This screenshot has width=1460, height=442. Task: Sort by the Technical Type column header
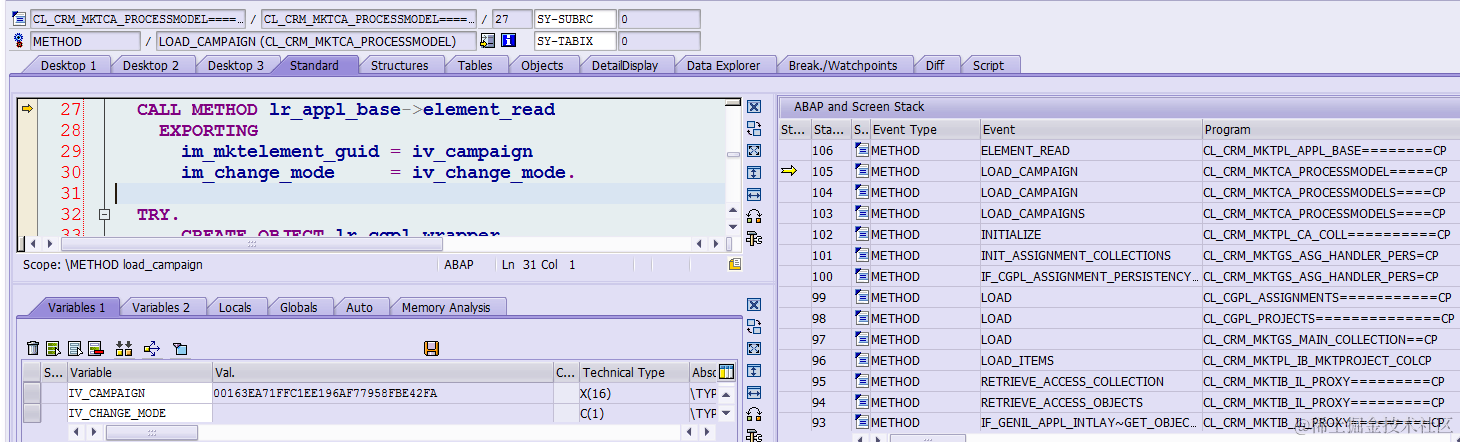(x=634, y=372)
